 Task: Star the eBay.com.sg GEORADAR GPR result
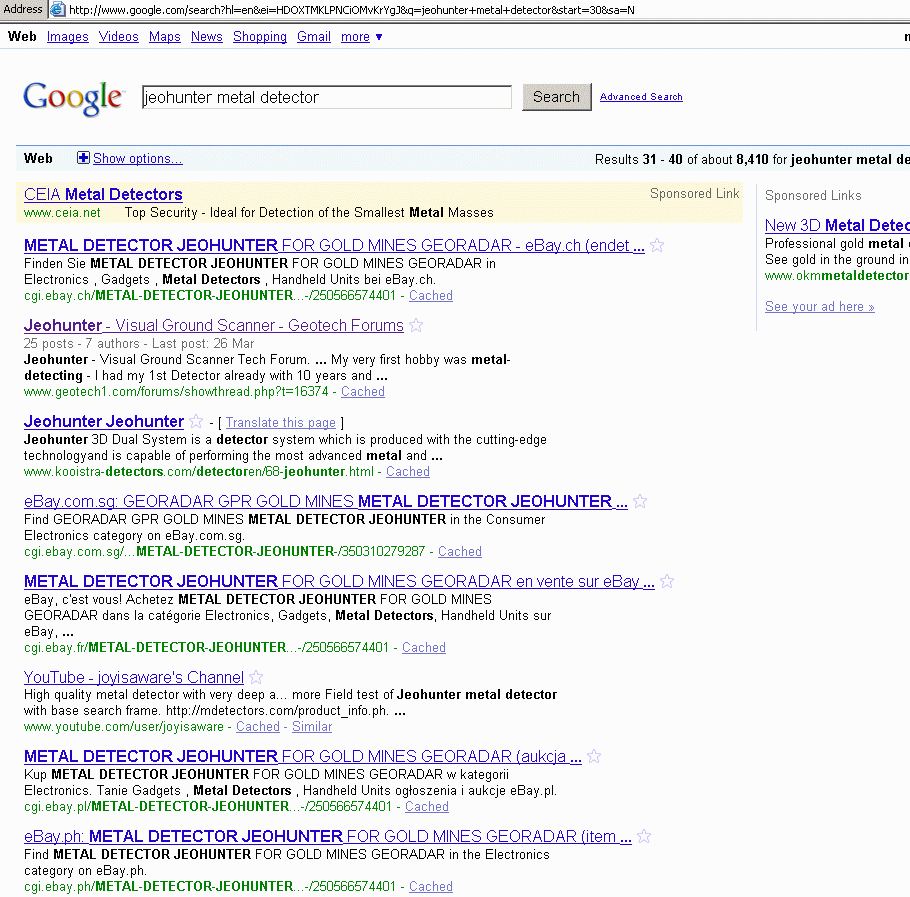(640, 501)
